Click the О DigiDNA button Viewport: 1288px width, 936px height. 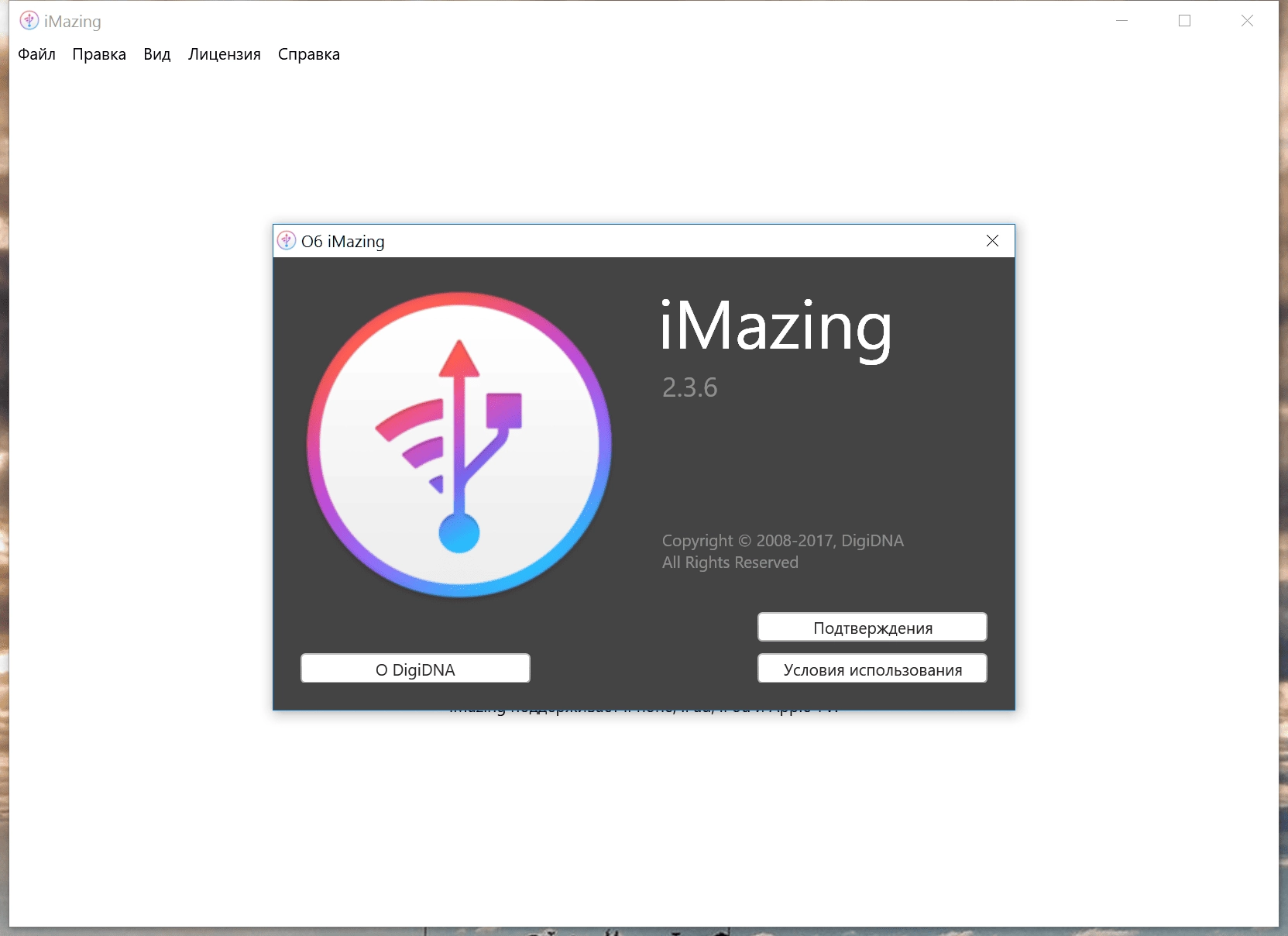(415, 669)
